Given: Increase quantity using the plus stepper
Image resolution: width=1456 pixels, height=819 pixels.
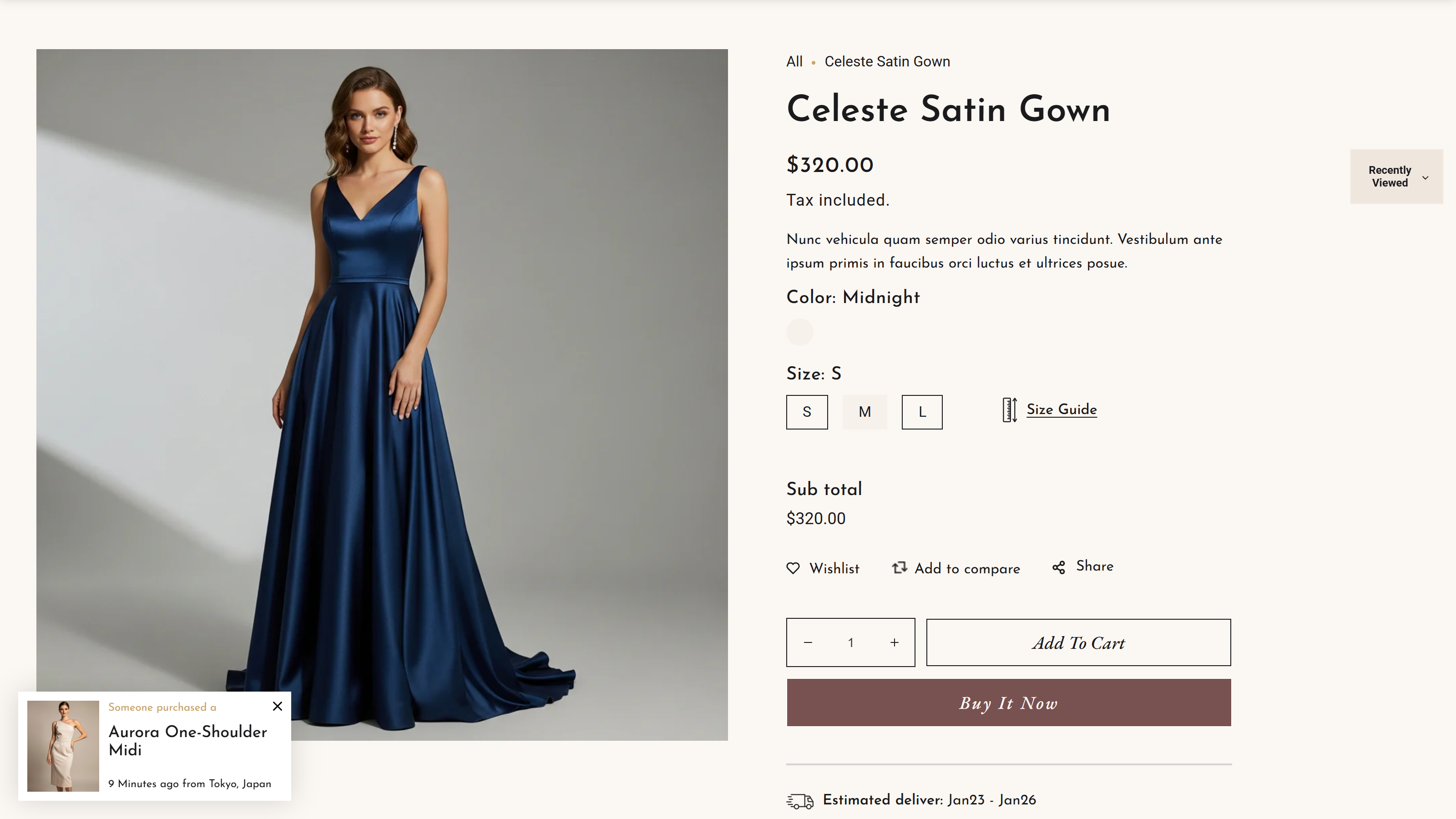Looking at the screenshot, I should tap(894, 642).
